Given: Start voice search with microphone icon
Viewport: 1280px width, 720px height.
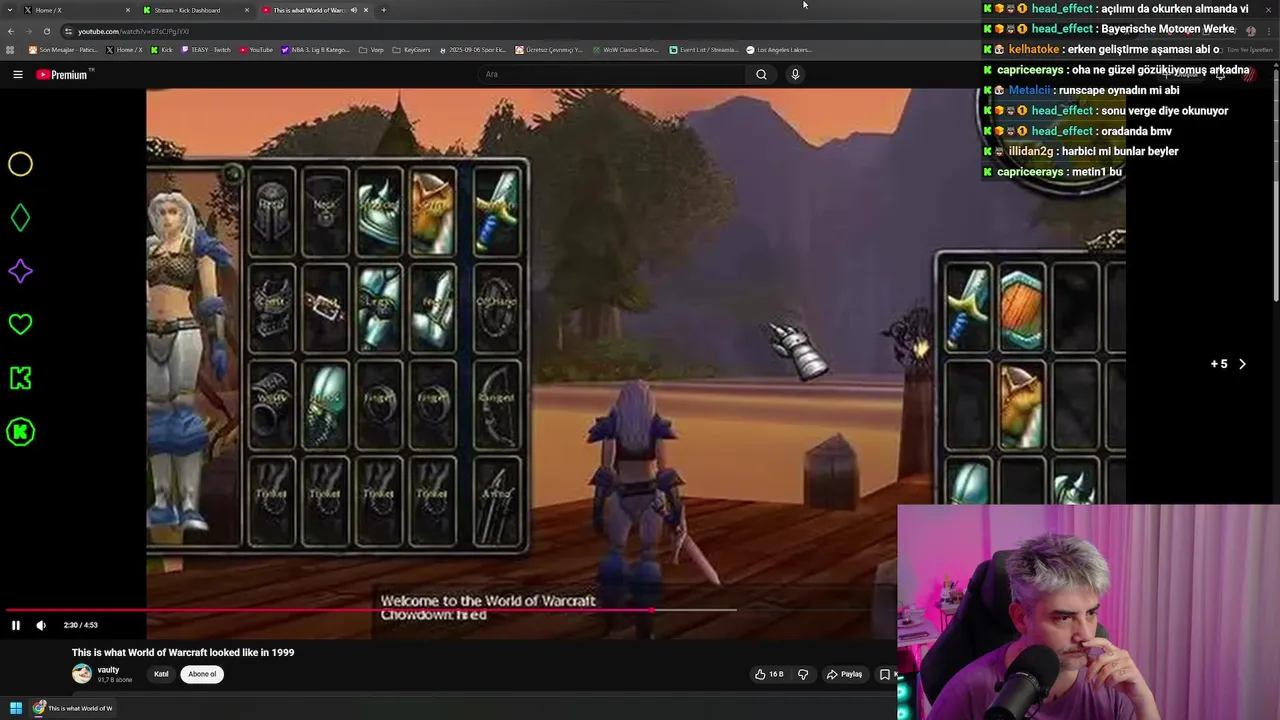Looking at the screenshot, I should coord(795,74).
